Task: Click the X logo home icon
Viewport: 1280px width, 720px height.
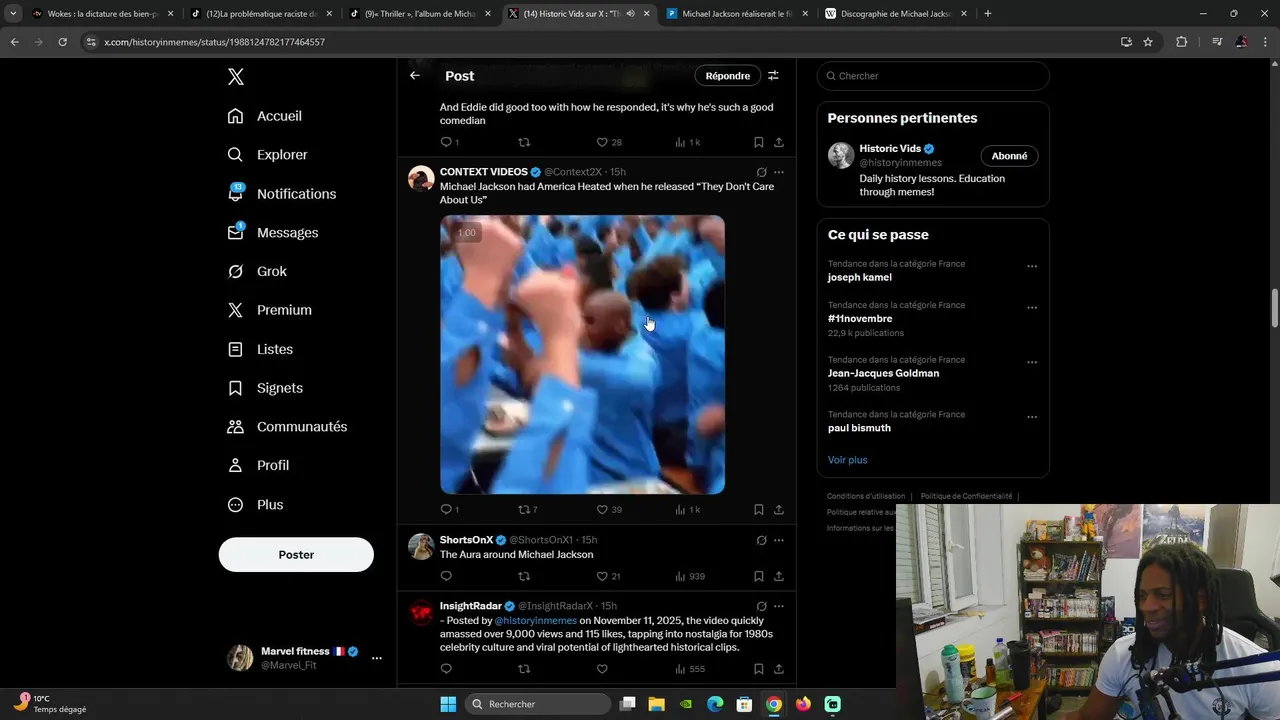Action: (235, 77)
